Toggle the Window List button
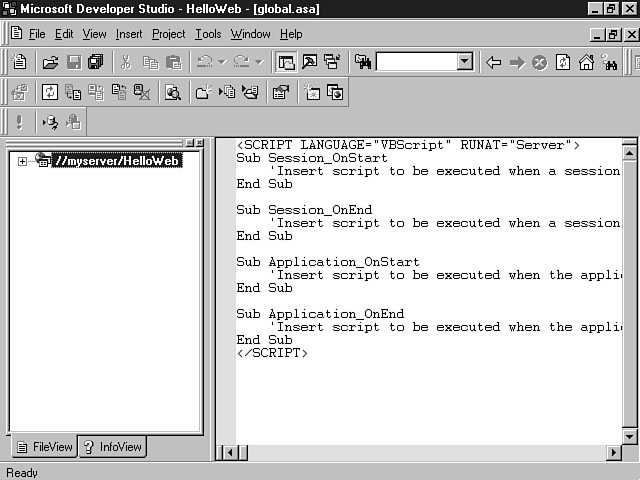This screenshot has height=480, width=640. click(331, 62)
